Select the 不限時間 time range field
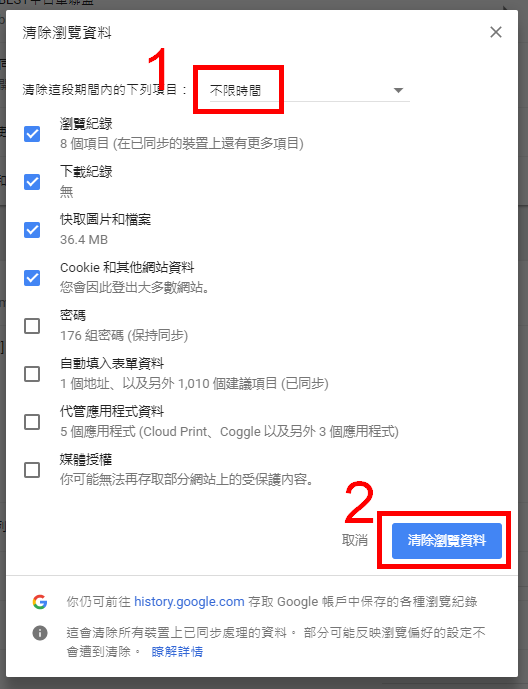 coord(309,91)
